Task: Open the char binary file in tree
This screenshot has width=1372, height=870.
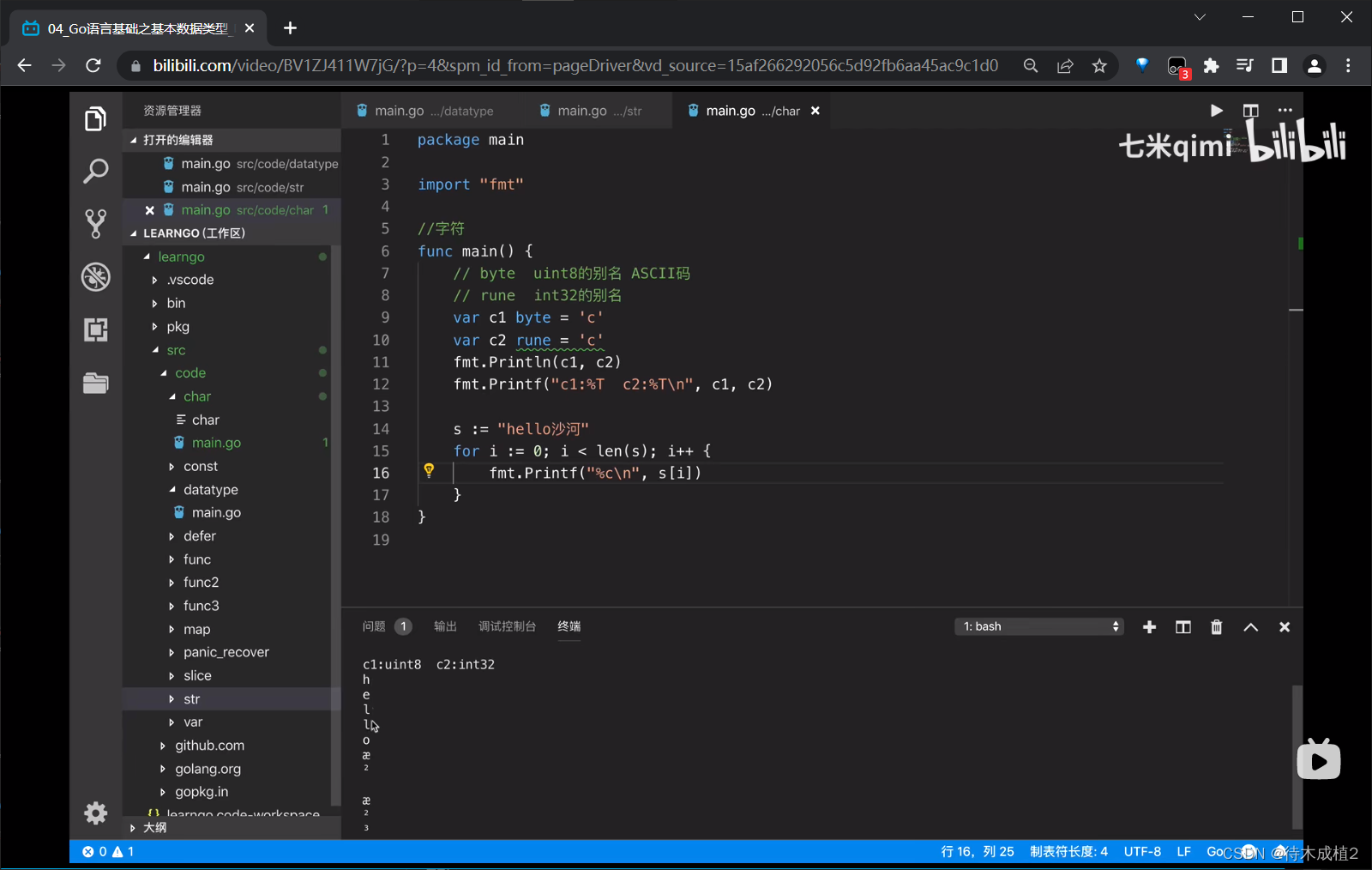Action: (205, 420)
